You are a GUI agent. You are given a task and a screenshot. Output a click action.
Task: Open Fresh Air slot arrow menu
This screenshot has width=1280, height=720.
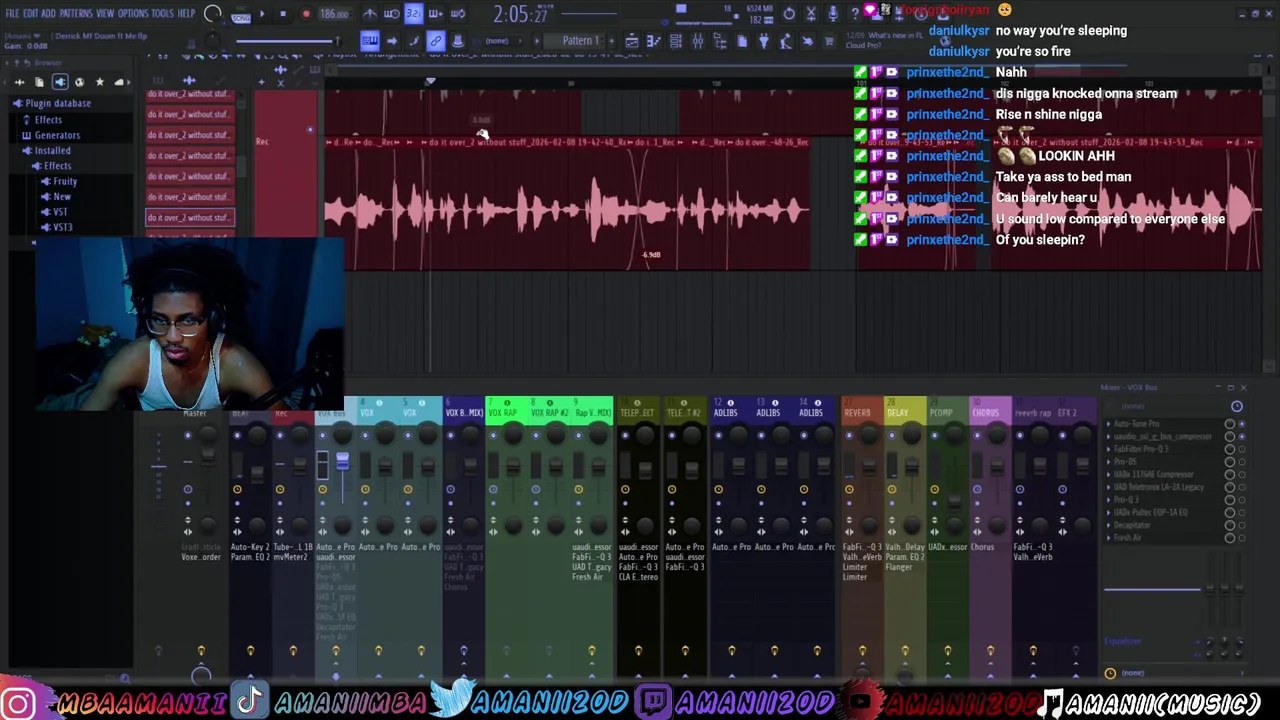pos(1109,537)
